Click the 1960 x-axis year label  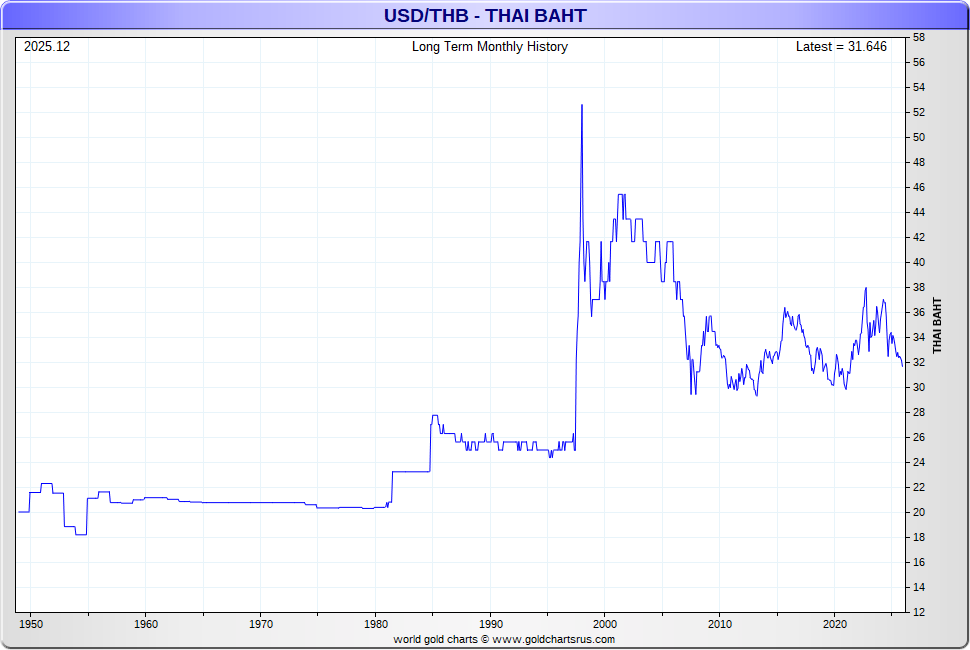pyautogui.click(x=145, y=624)
